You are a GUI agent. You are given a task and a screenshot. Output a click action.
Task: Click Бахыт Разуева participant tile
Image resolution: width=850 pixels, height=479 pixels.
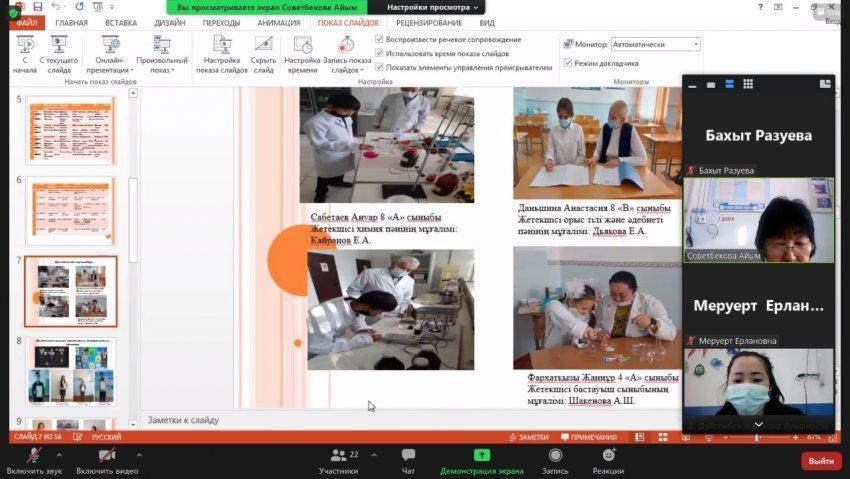pyautogui.click(x=759, y=135)
